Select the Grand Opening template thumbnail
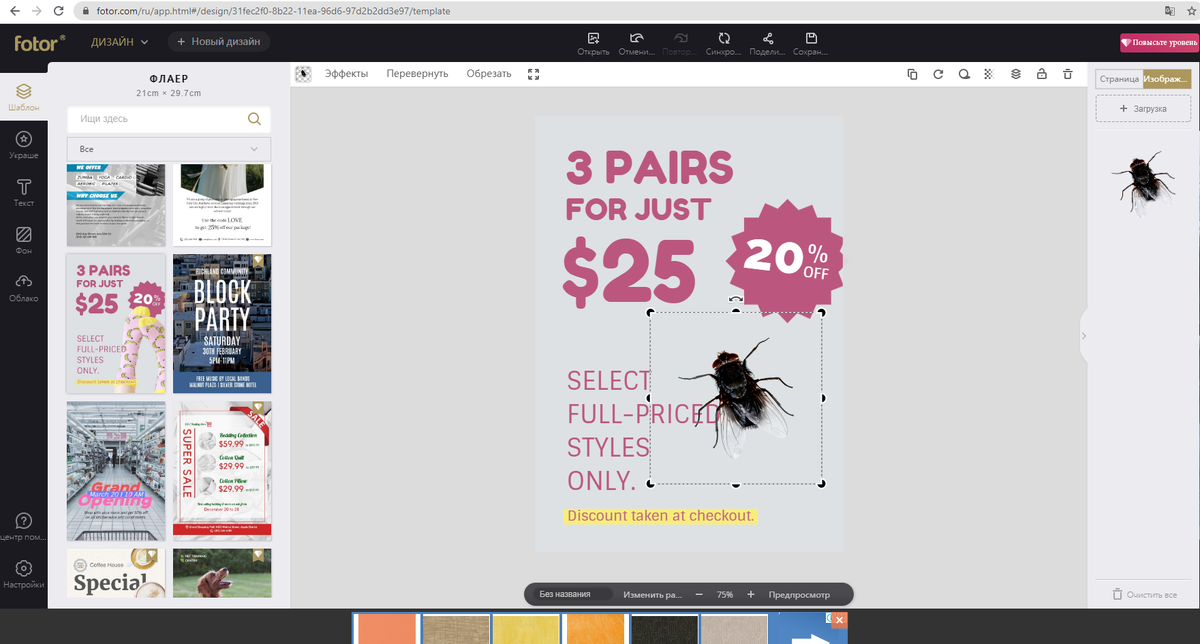Image resolution: width=1200 pixels, height=644 pixels. (116, 471)
